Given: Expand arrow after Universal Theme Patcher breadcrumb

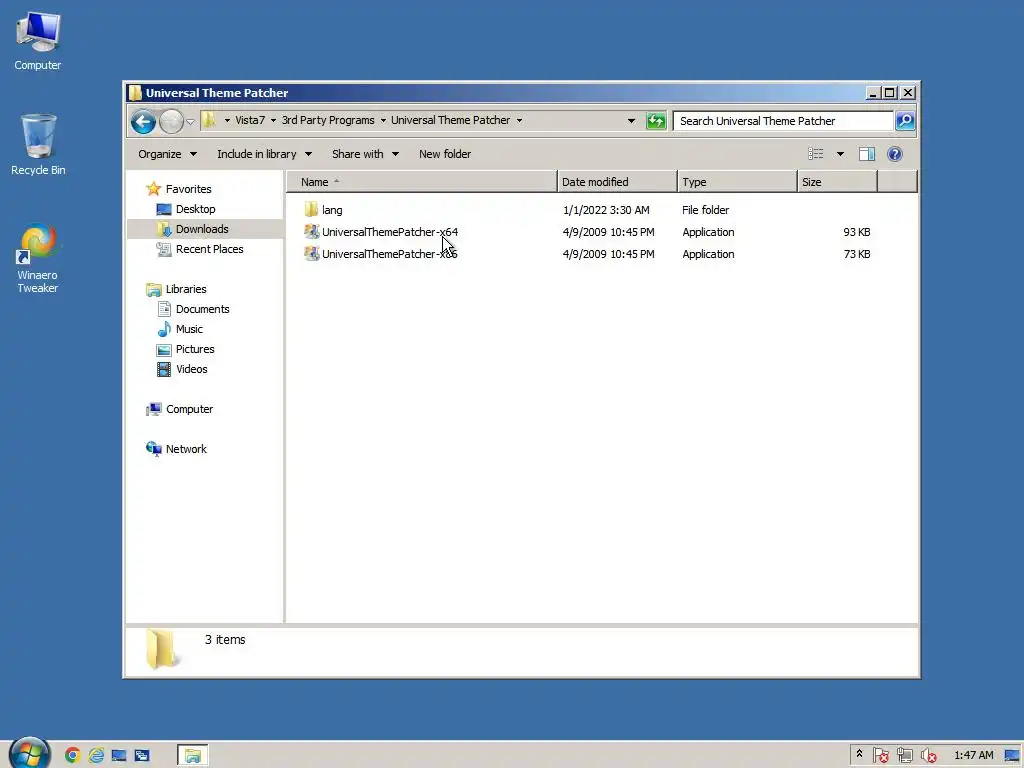Looking at the screenshot, I should pos(519,121).
